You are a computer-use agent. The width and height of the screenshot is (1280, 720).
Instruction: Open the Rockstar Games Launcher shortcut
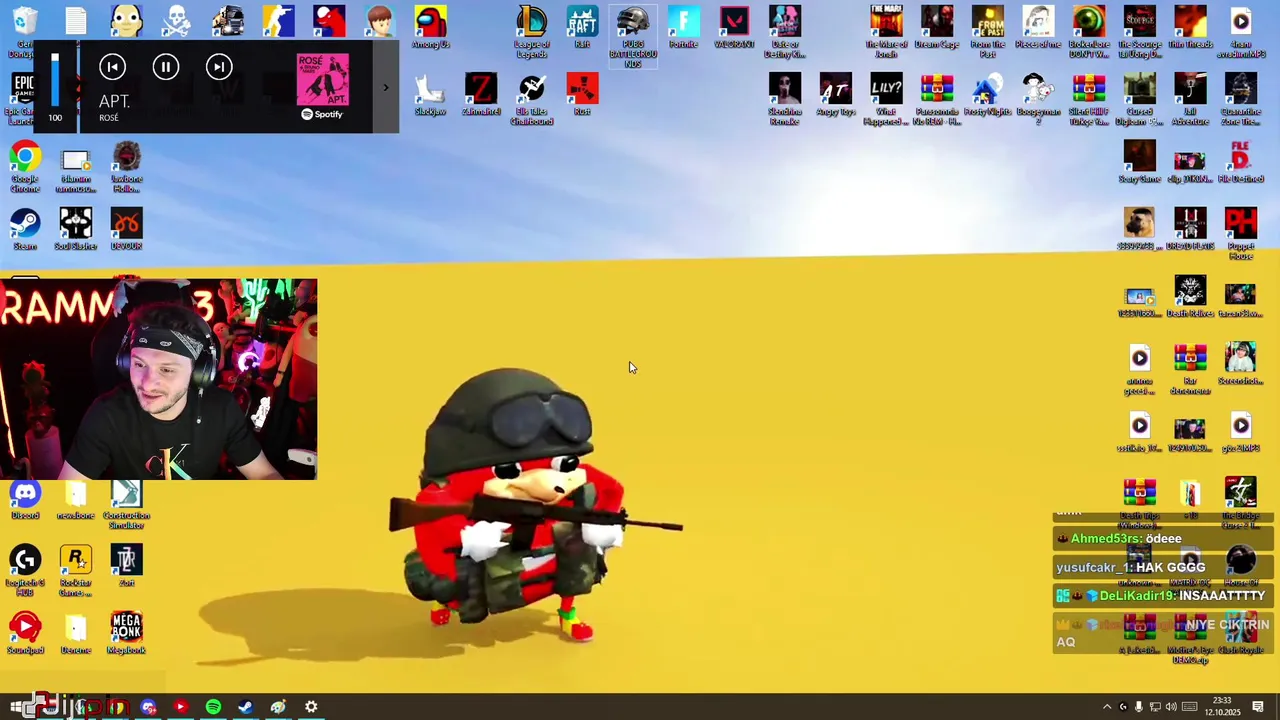76,571
